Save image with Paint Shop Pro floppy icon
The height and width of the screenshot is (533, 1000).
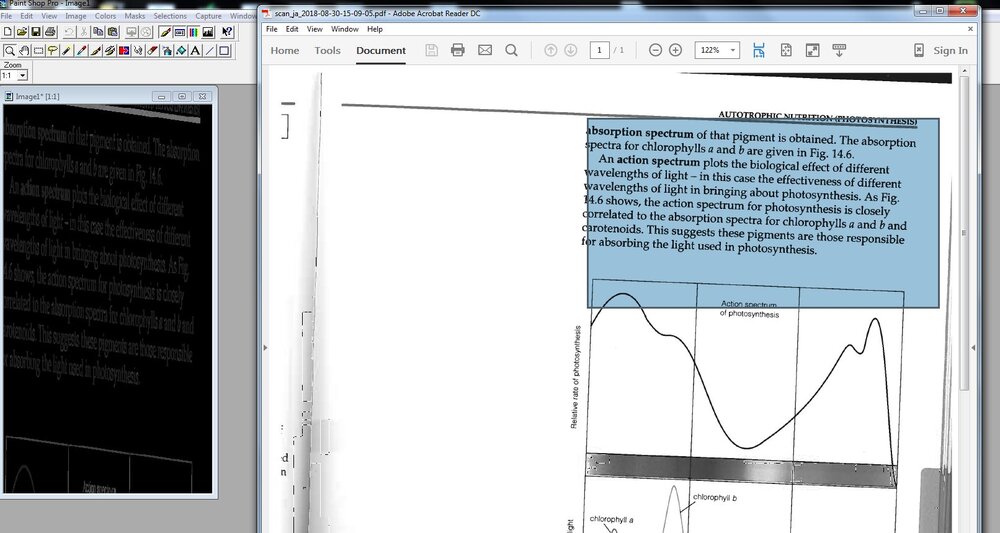36,32
